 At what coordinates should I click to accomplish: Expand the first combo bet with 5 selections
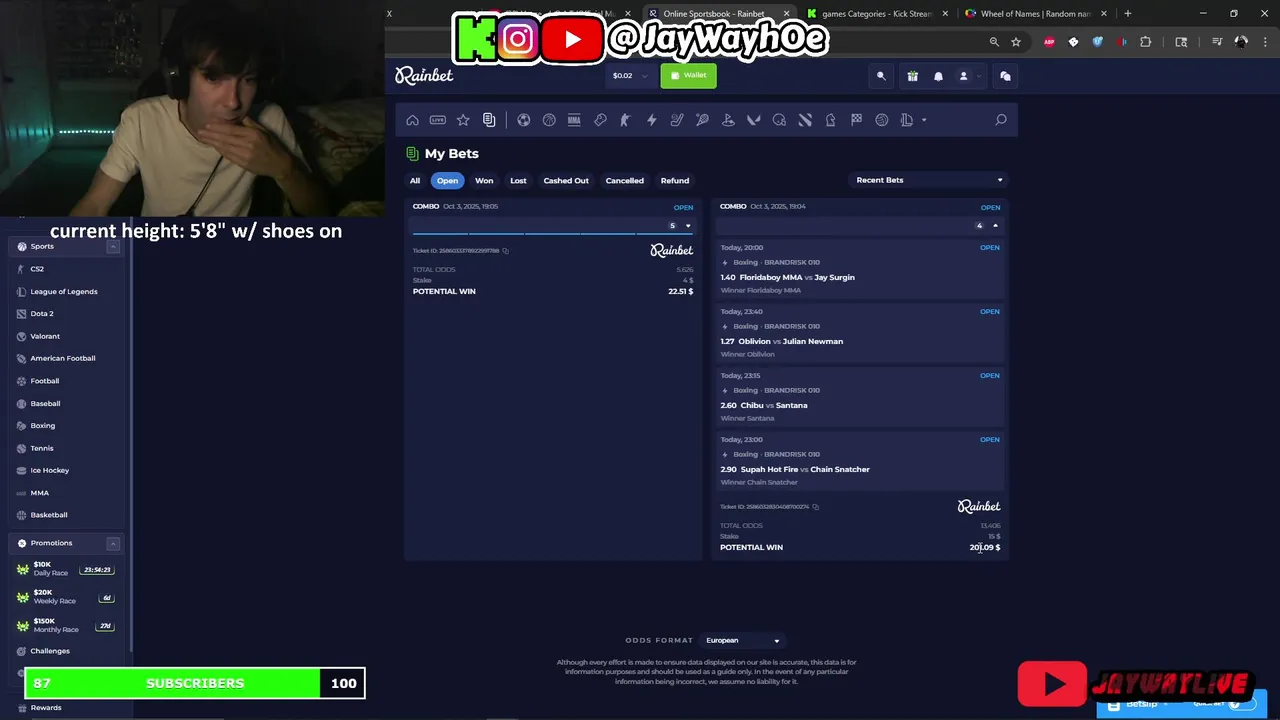pyautogui.click(x=688, y=226)
